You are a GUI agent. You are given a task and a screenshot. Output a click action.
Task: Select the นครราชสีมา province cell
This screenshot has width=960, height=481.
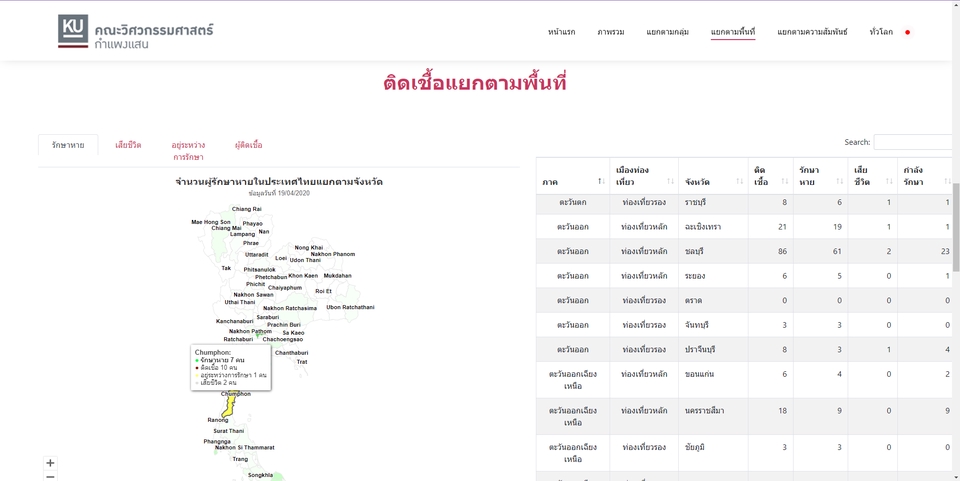(x=713, y=416)
